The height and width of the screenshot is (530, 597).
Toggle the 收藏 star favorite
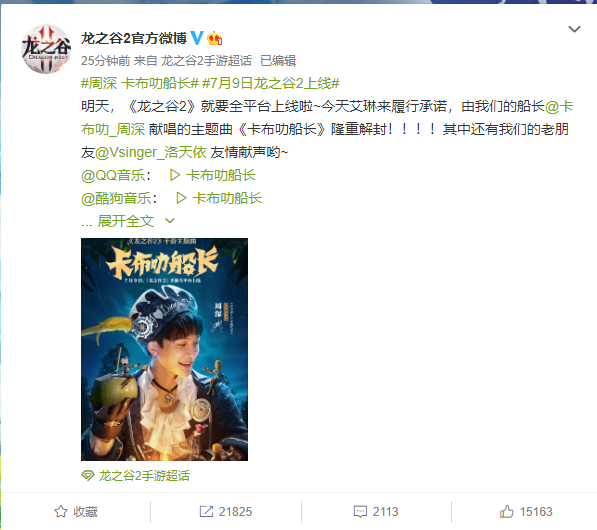(x=76, y=512)
